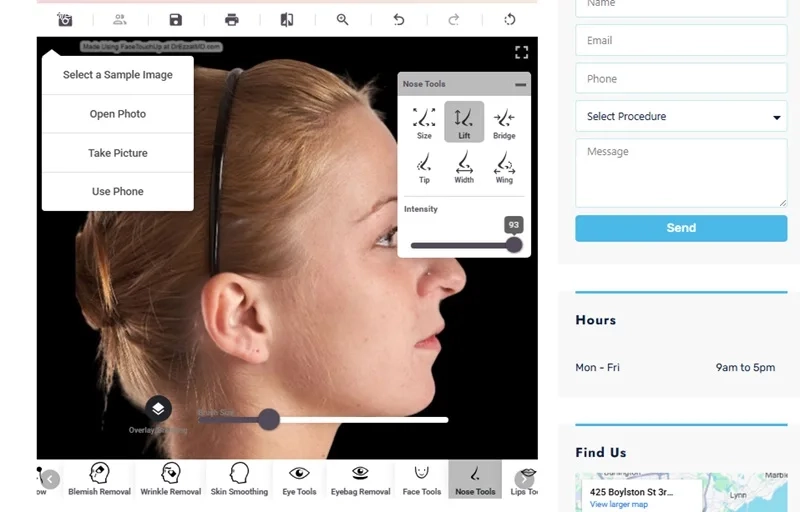This screenshot has height=512, width=800.
Task: Open Blemish Removal tool
Action: [x=99, y=479]
